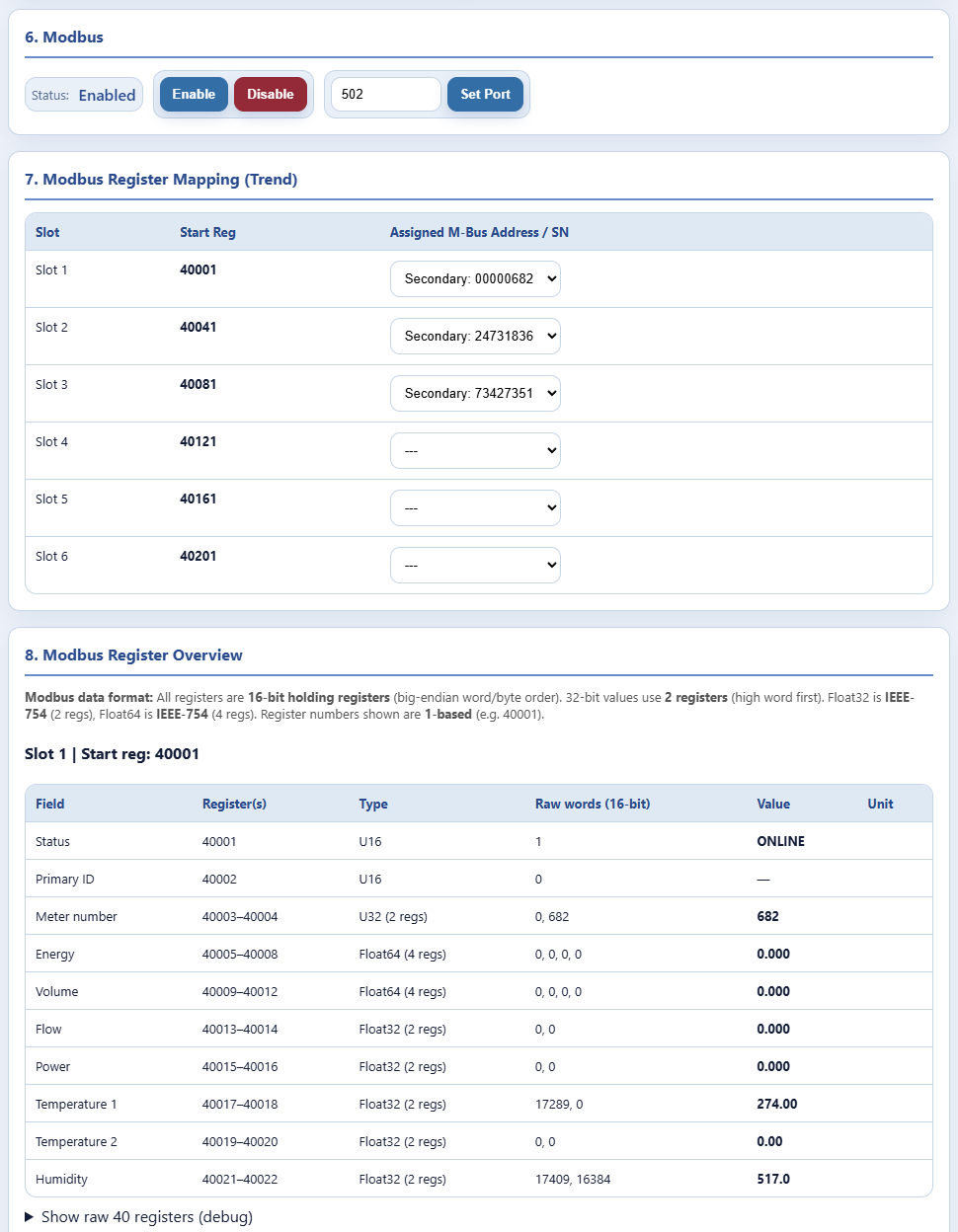Click the 8. Modbus Register Overview heading
958x1232 pixels.
click(x=133, y=654)
